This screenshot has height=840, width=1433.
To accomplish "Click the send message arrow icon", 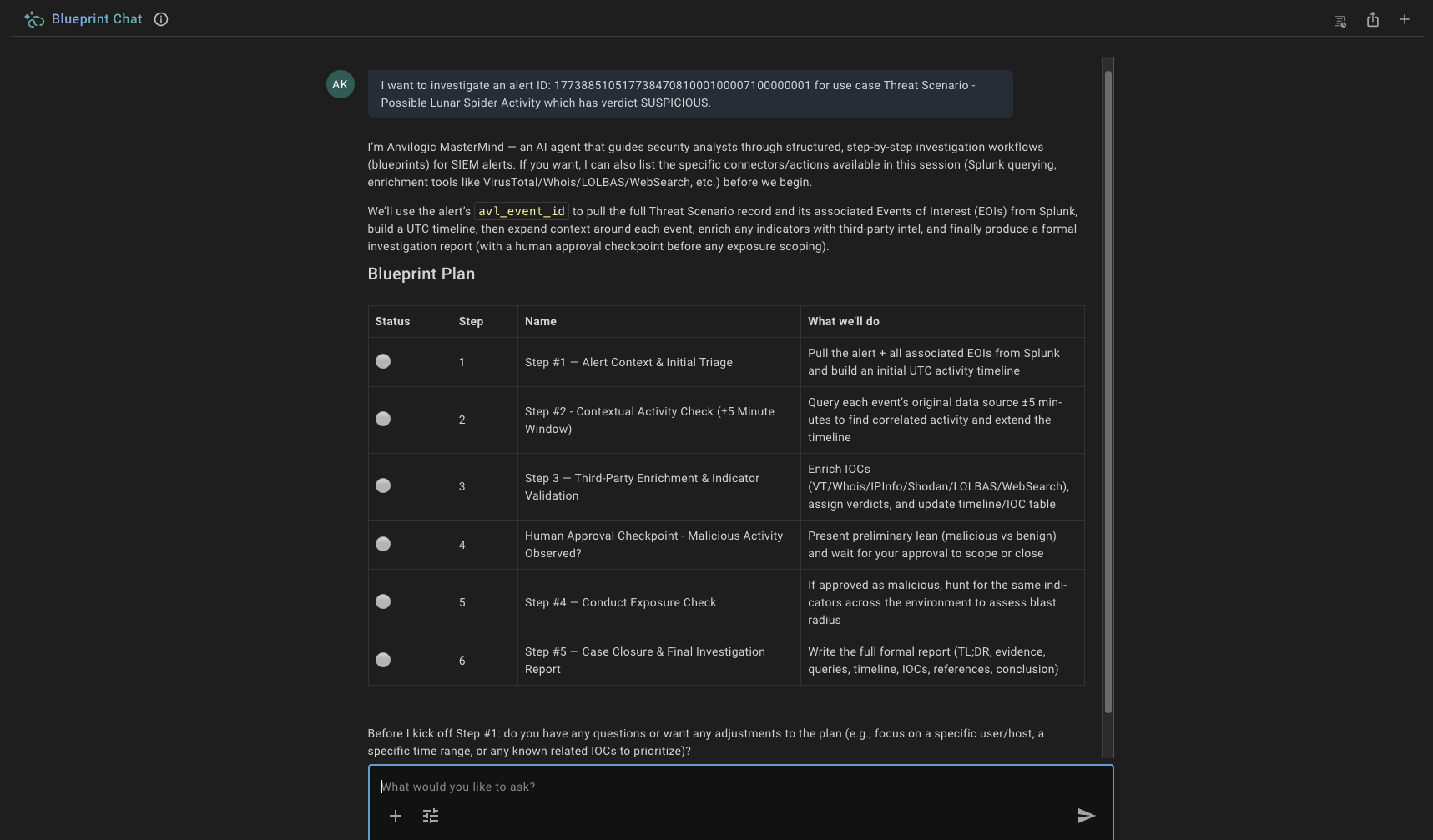I will point(1086,816).
